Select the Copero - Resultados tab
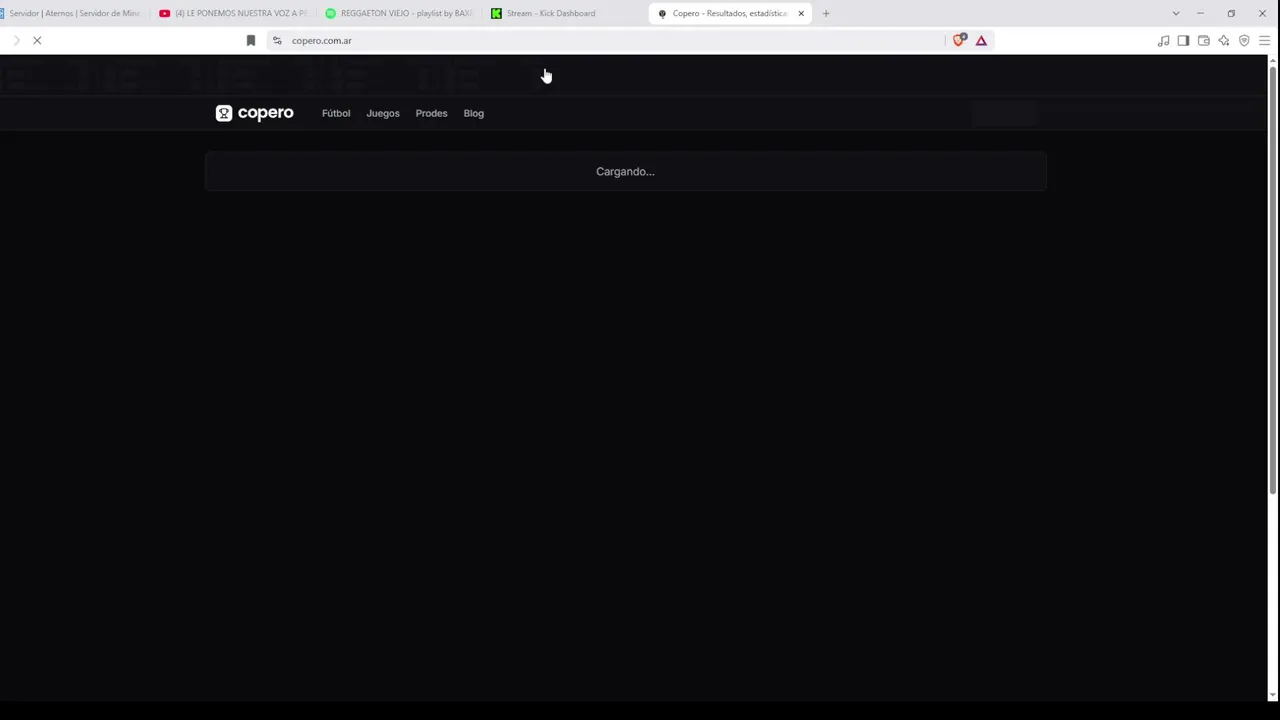Viewport: 1280px width, 720px height. [730, 13]
